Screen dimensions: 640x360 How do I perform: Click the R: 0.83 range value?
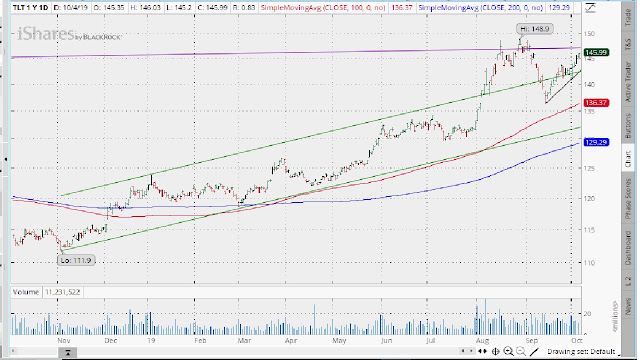point(244,8)
